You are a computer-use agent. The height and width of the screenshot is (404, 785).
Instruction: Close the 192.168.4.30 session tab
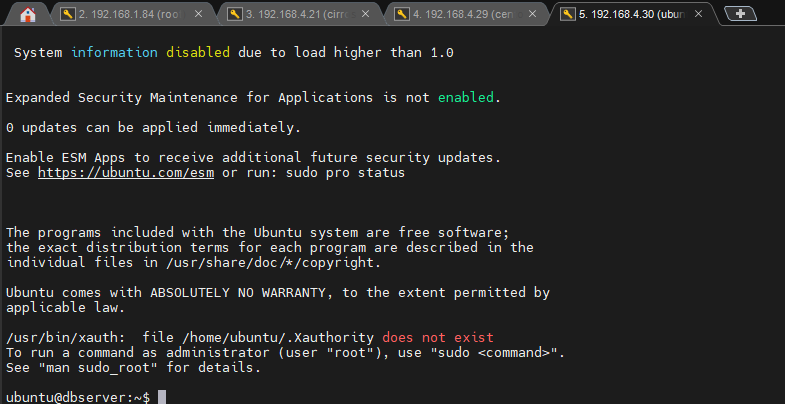point(698,15)
